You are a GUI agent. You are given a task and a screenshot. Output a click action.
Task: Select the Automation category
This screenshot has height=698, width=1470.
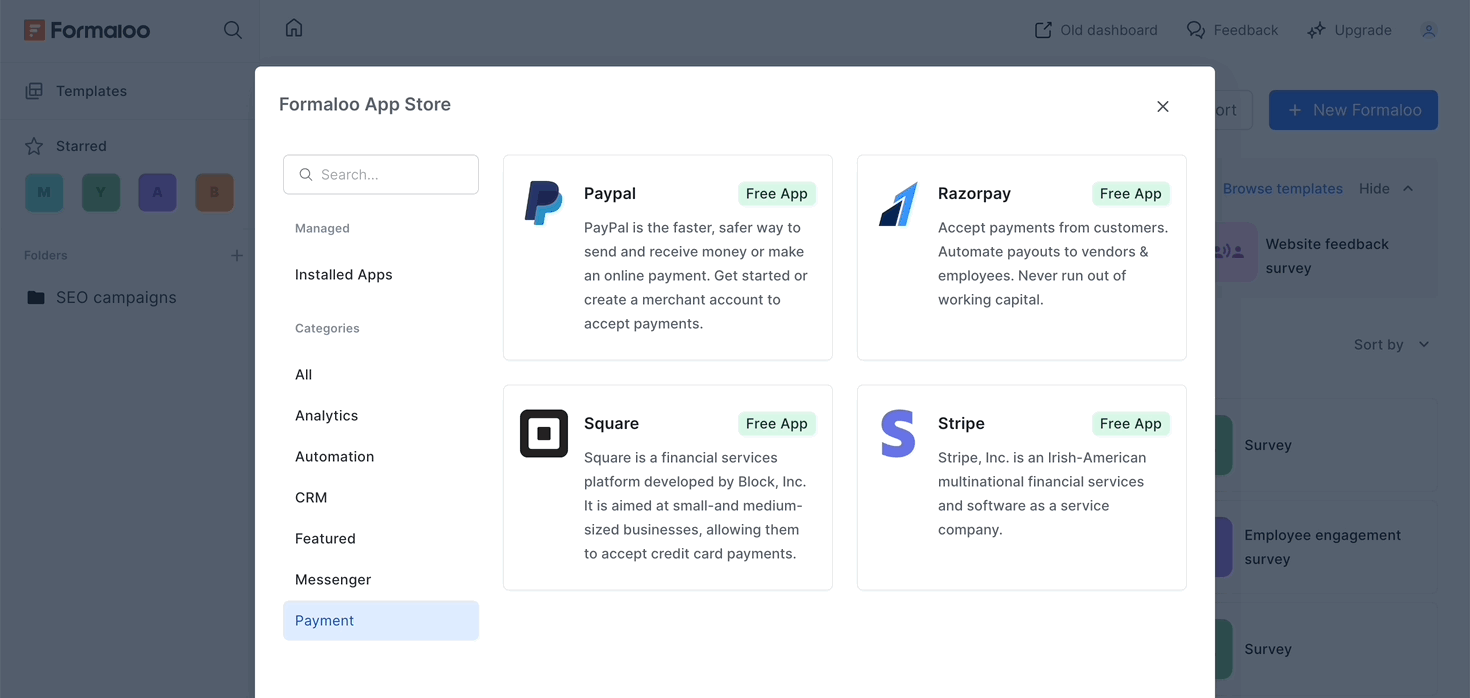point(335,456)
